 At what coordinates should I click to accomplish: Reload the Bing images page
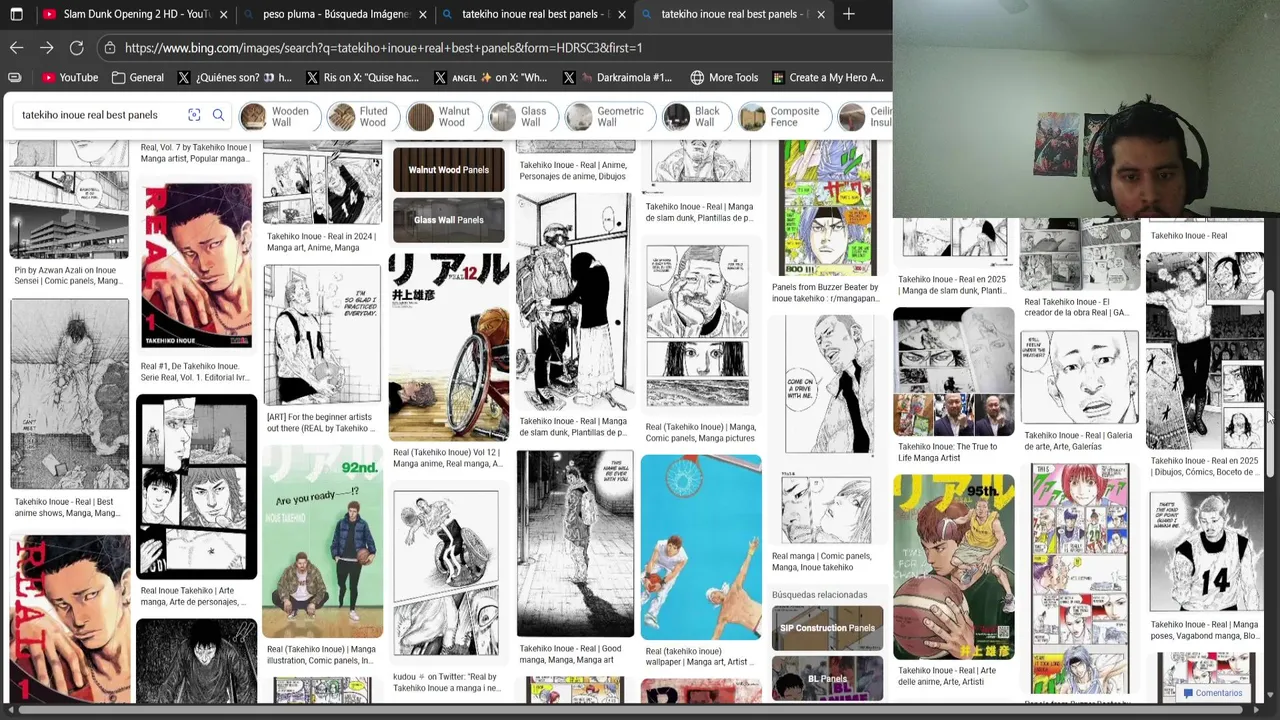pyautogui.click(x=76, y=47)
